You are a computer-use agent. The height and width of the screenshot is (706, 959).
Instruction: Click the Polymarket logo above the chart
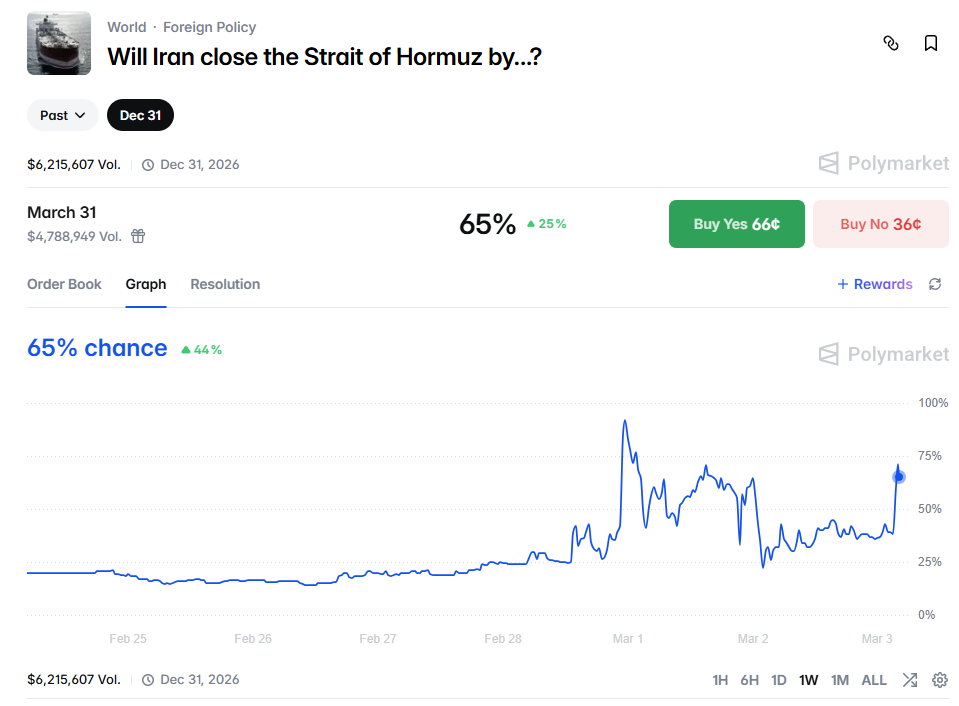pyautogui.click(x=884, y=354)
